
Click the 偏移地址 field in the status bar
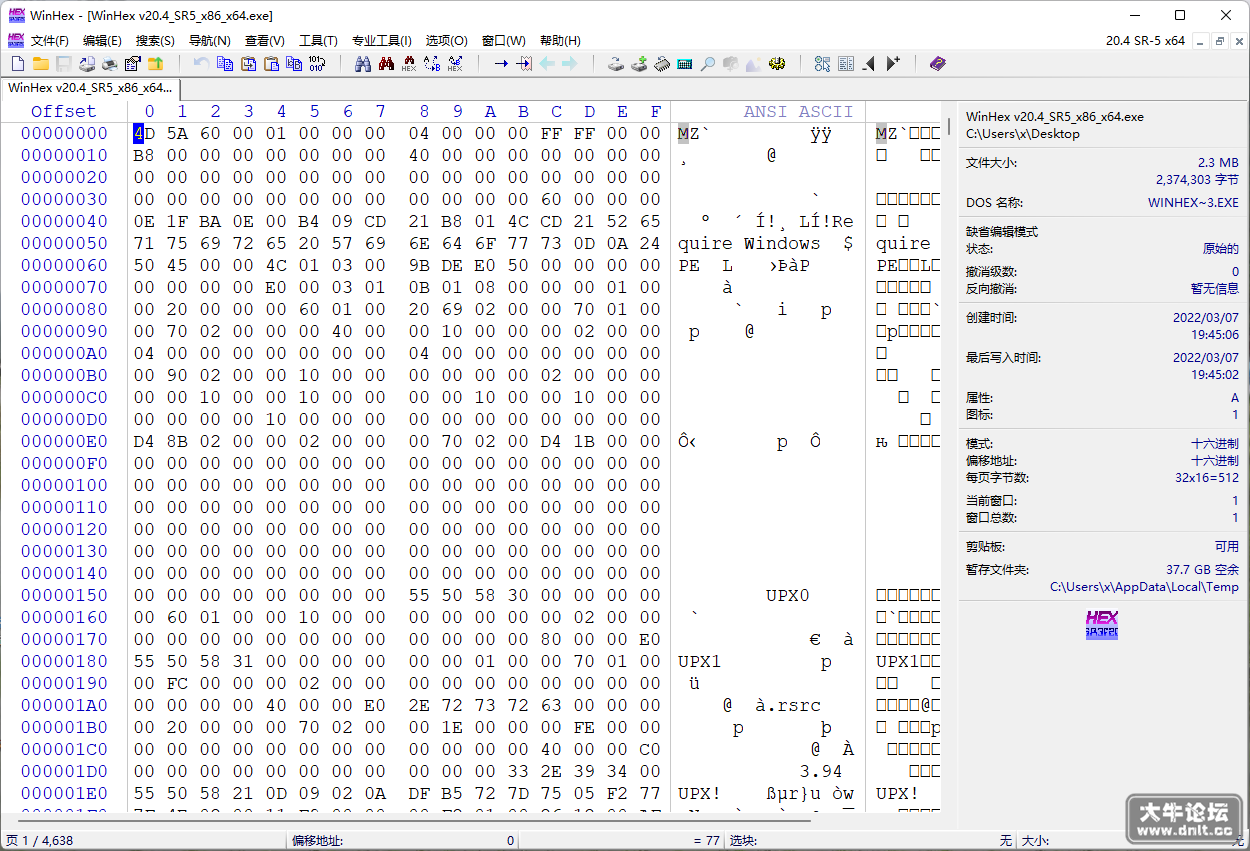pos(403,841)
